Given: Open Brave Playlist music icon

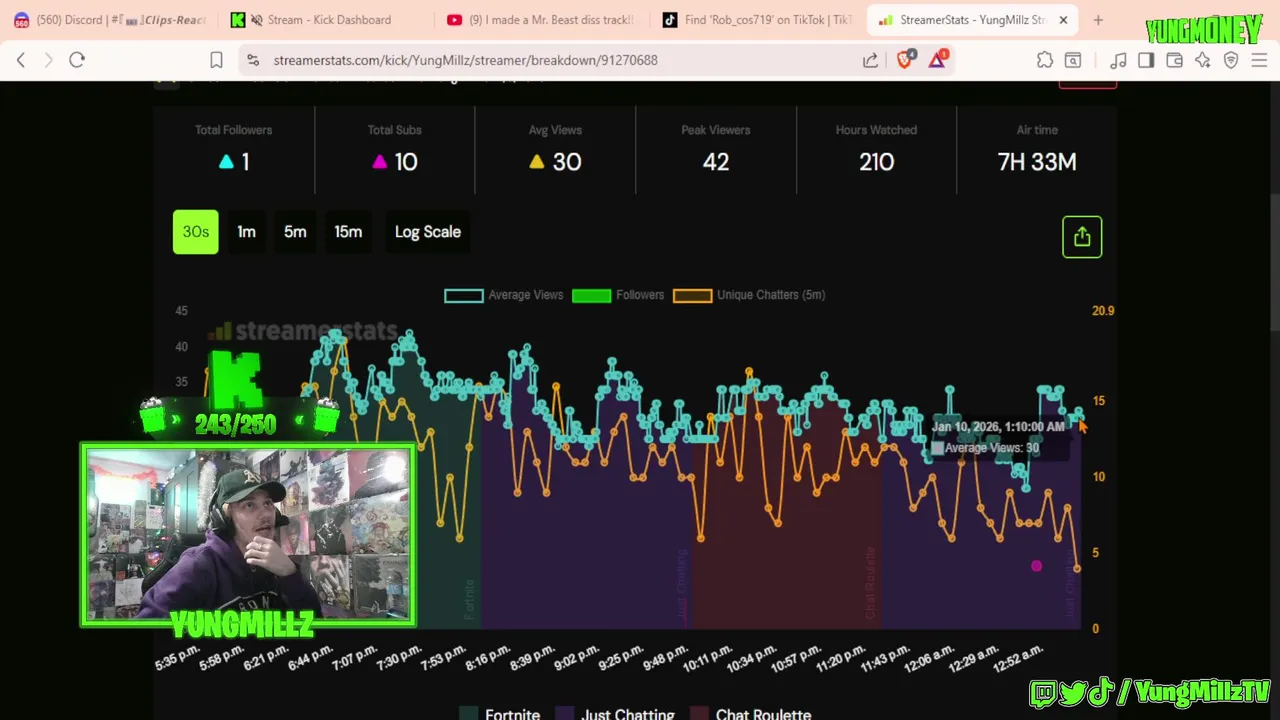Looking at the screenshot, I should point(1118,60).
